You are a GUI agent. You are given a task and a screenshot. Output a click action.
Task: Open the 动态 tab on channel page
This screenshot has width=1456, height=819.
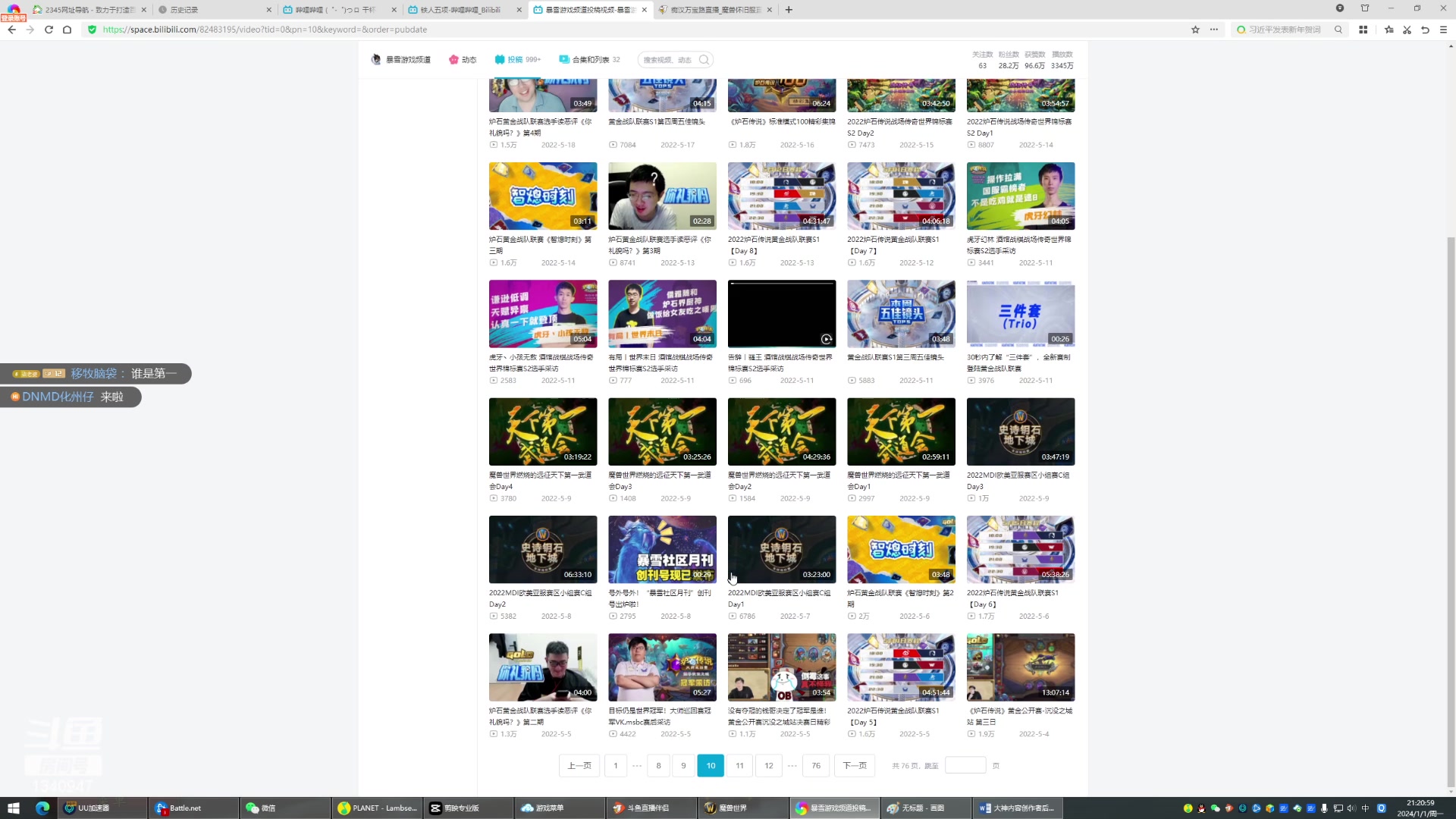[463, 59]
